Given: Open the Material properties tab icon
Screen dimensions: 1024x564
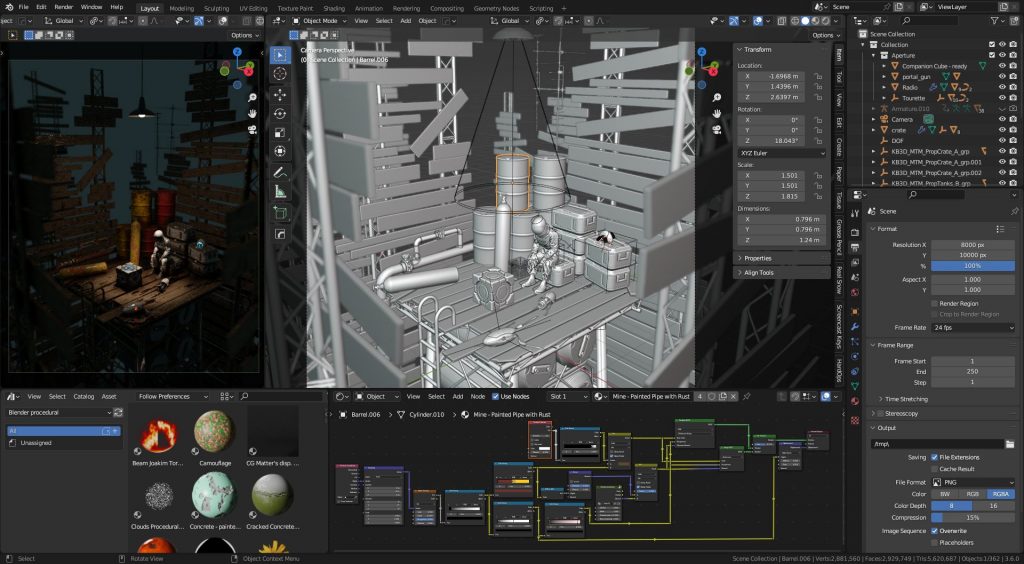Looking at the screenshot, I should point(855,401).
